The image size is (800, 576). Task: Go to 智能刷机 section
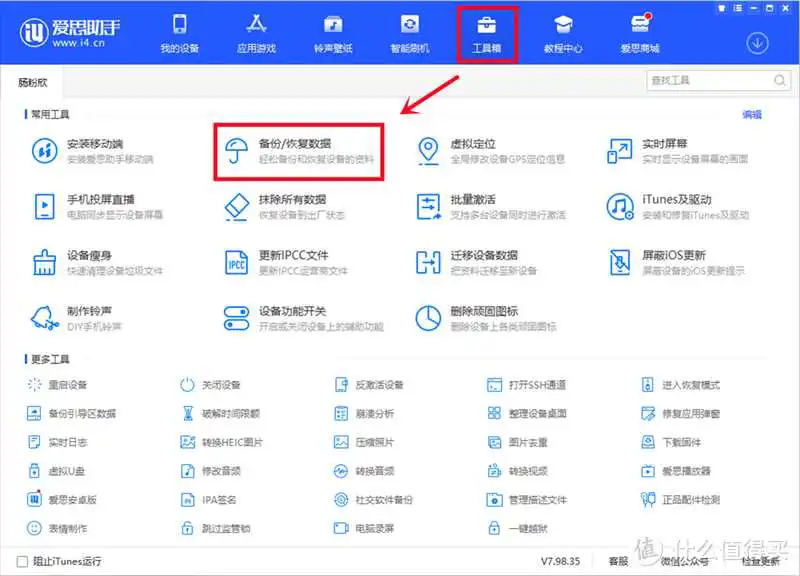(x=410, y=34)
